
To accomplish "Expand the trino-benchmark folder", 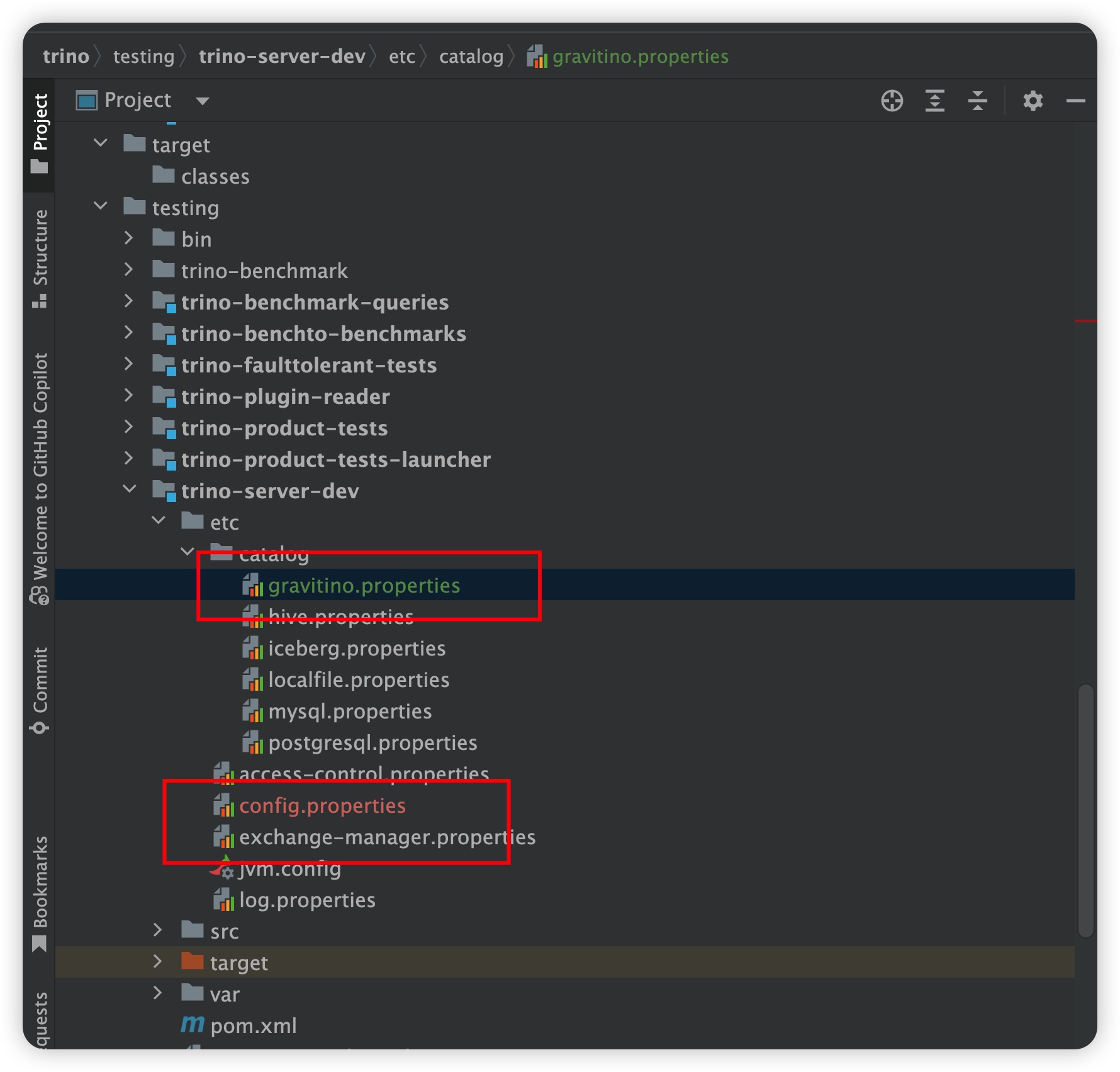I will click(129, 270).
